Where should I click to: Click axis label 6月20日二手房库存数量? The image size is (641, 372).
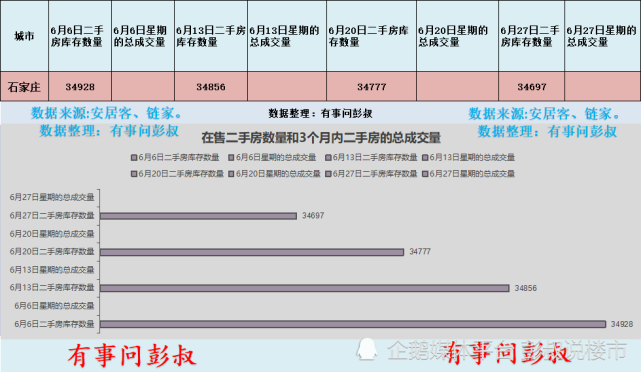[52, 251]
